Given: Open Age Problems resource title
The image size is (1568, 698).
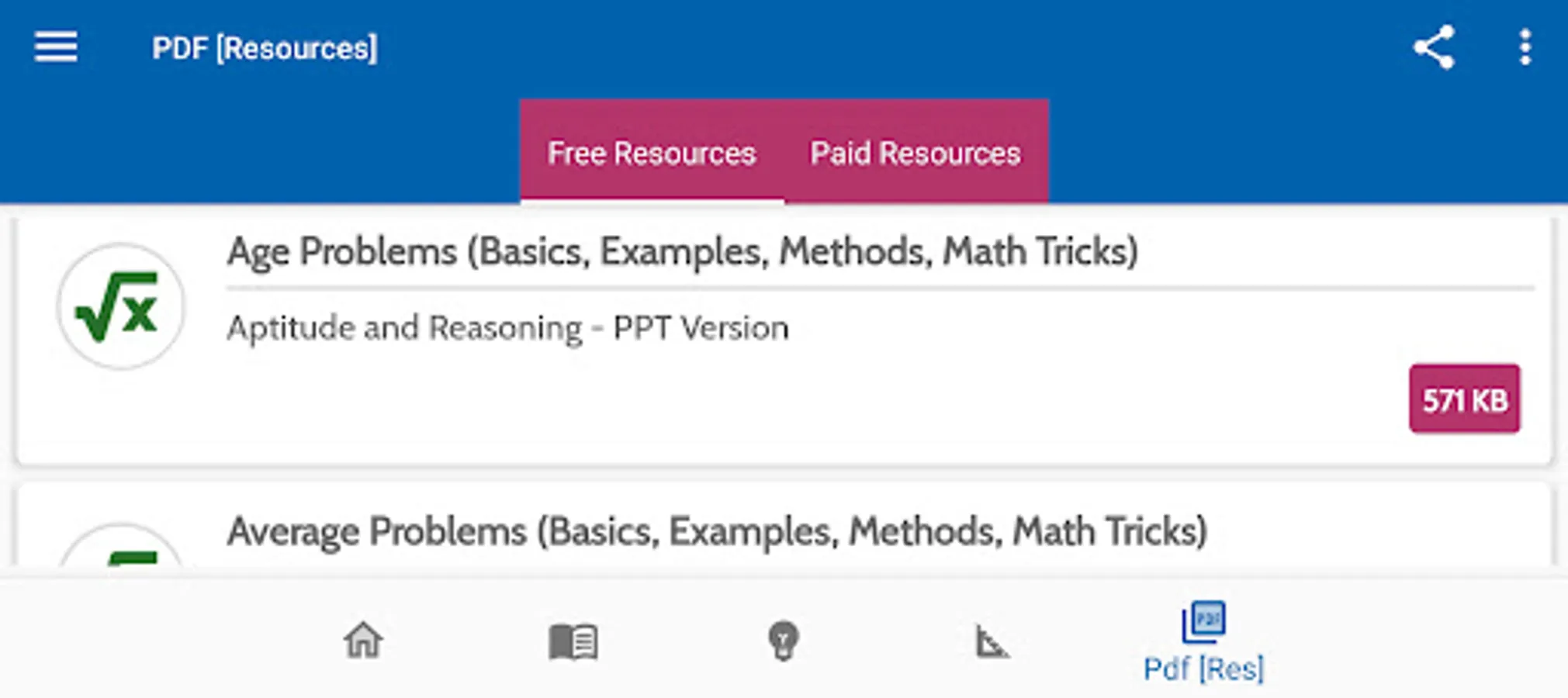Looking at the screenshot, I should (x=681, y=251).
